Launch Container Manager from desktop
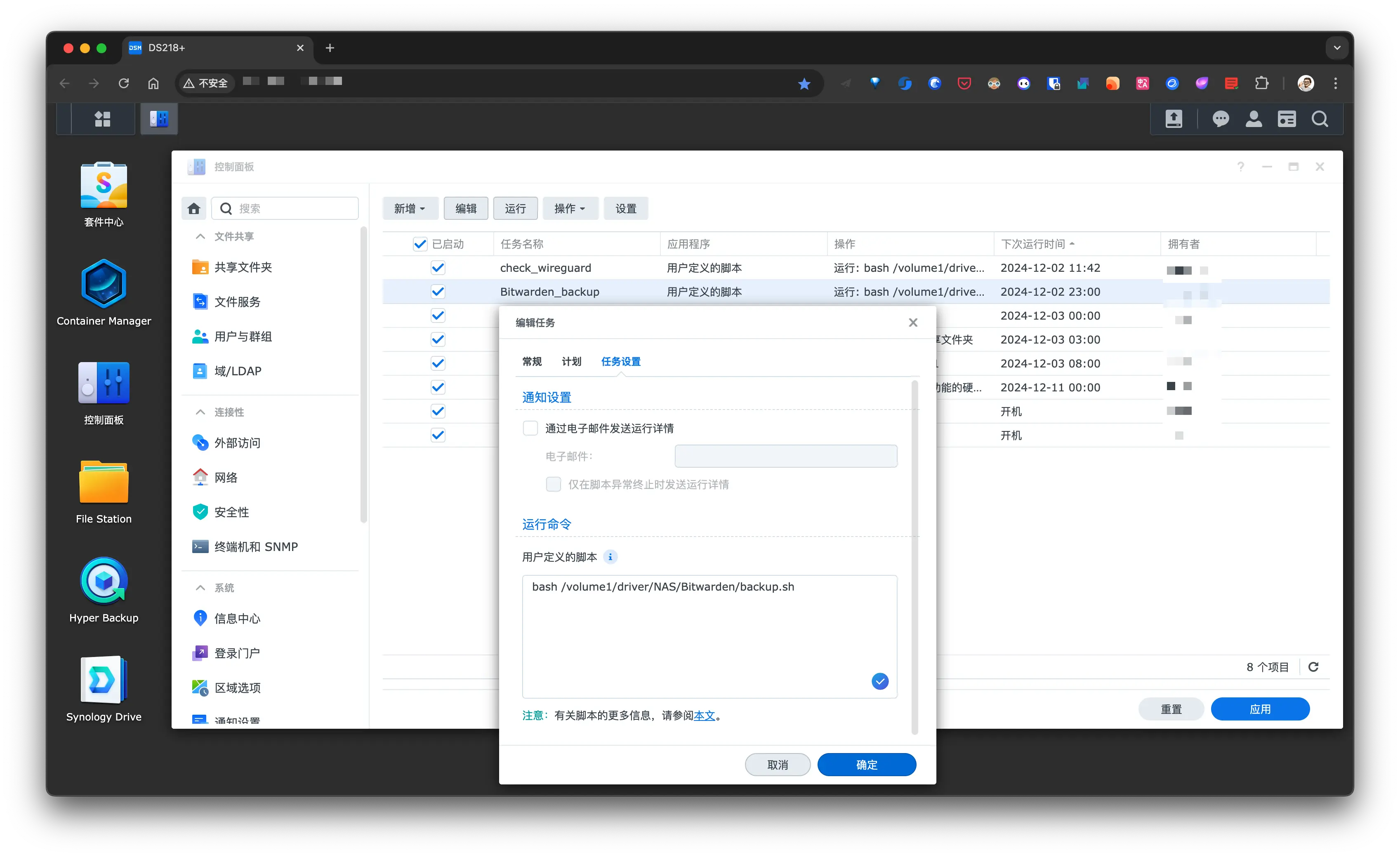This screenshot has height=857, width=1400. [x=104, y=285]
